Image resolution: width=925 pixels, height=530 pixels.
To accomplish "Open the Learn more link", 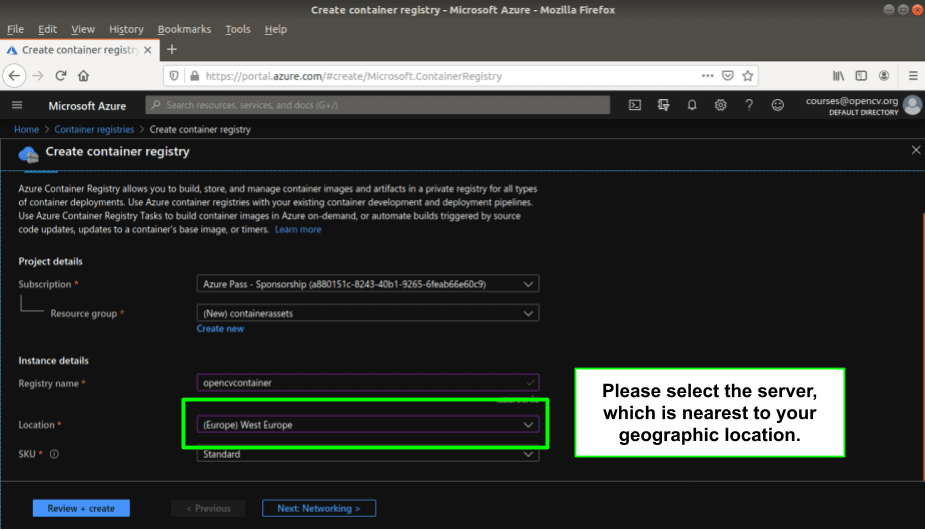I will click(298, 230).
